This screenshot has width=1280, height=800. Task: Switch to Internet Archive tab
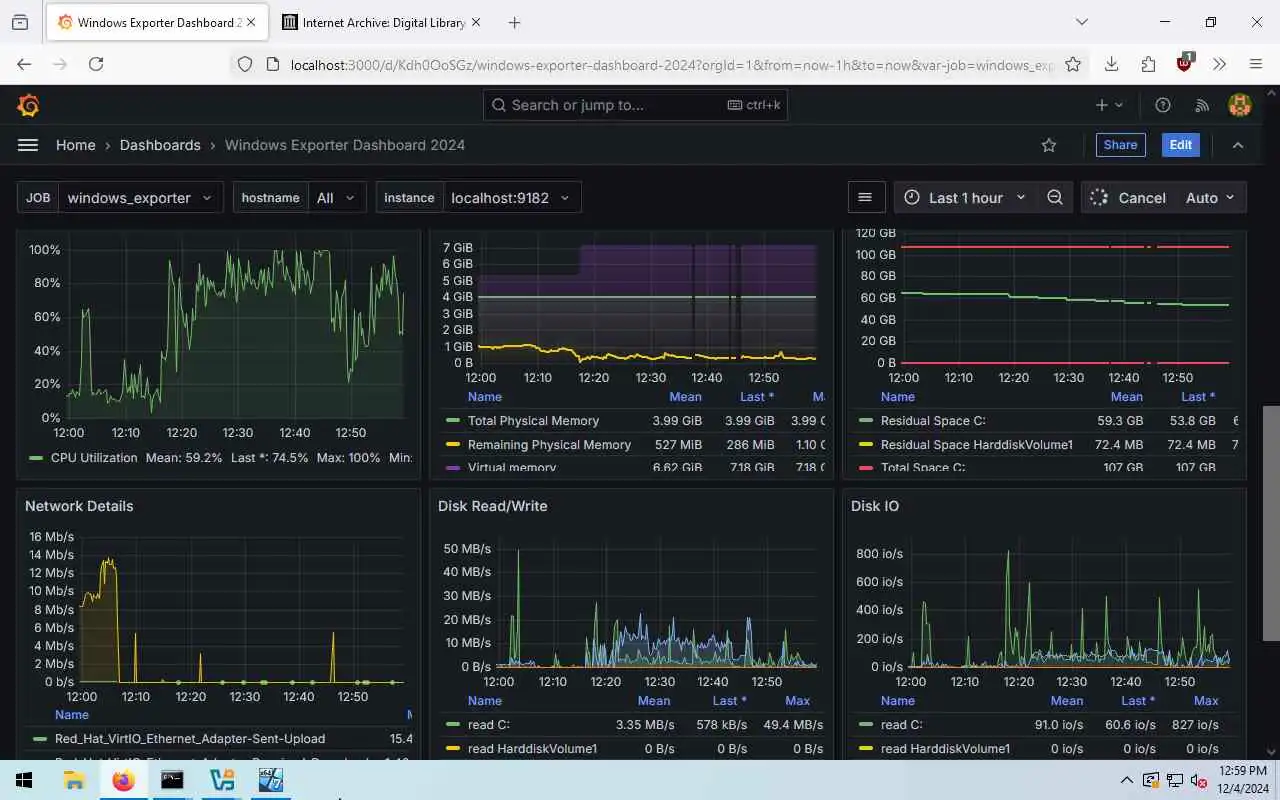pos(382,22)
